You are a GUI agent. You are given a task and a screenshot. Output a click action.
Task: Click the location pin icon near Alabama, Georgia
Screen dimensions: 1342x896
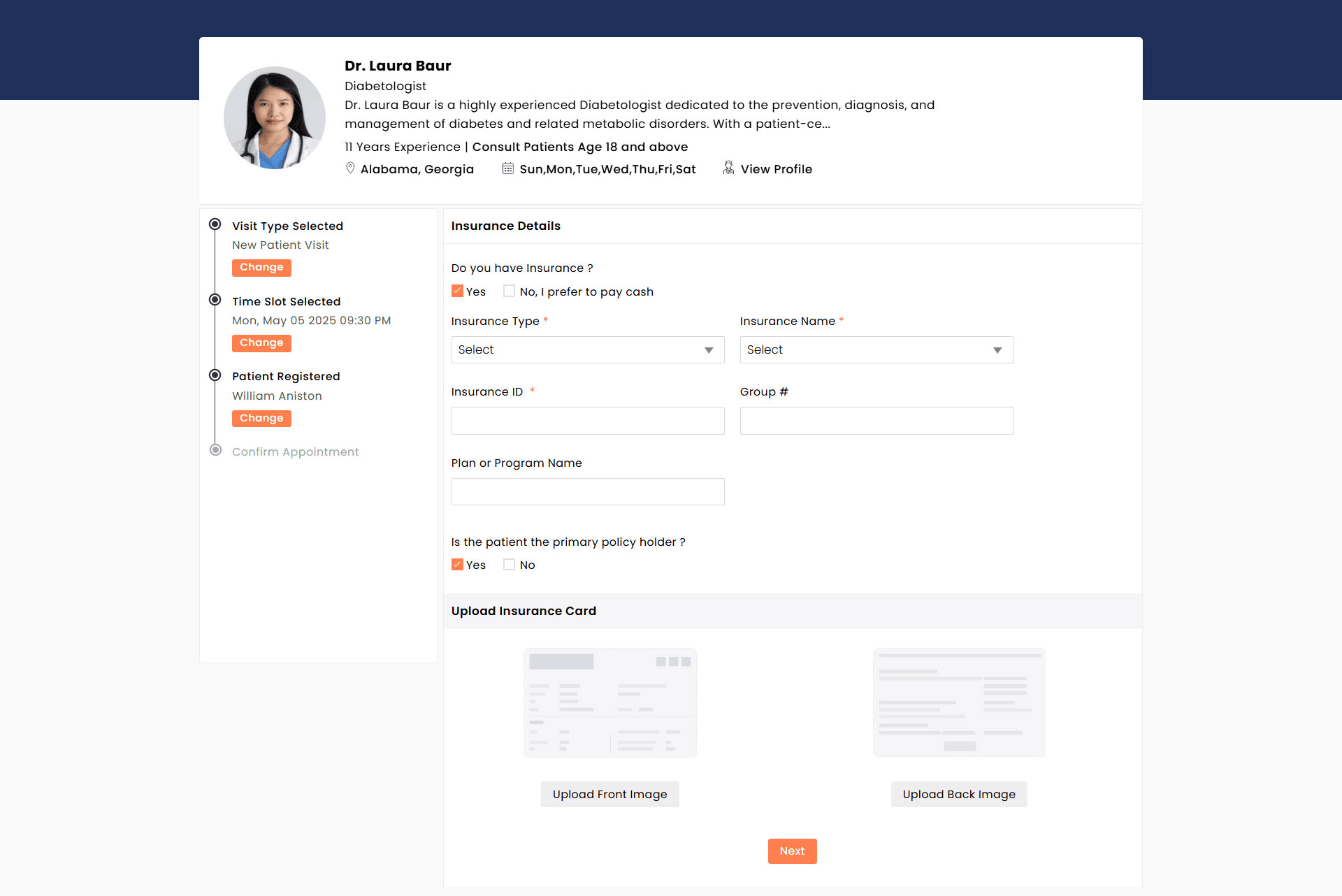(x=351, y=168)
